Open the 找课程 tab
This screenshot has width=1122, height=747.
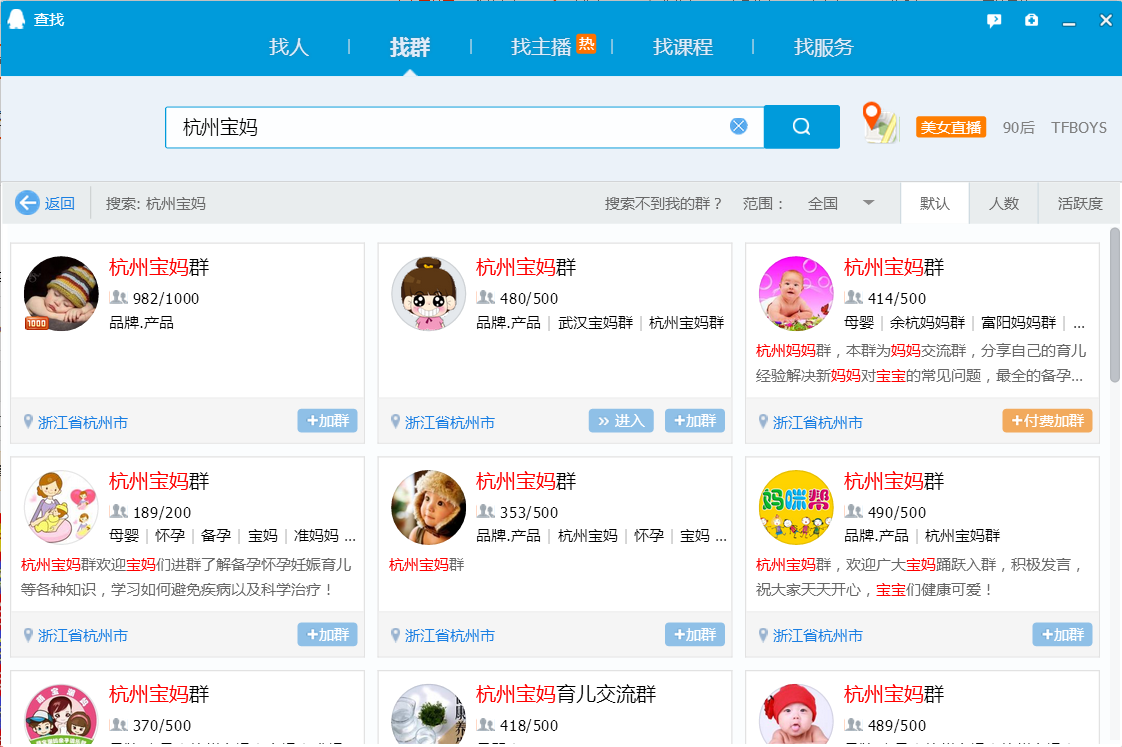click(x=683, y=47)
